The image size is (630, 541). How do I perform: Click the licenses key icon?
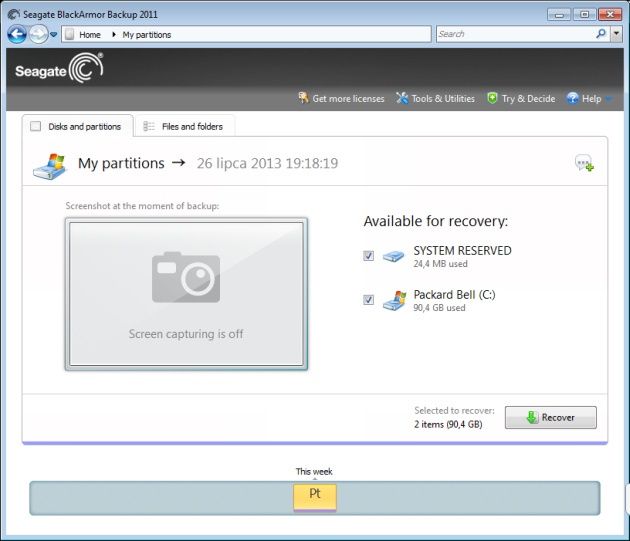[x=303, y=98]
